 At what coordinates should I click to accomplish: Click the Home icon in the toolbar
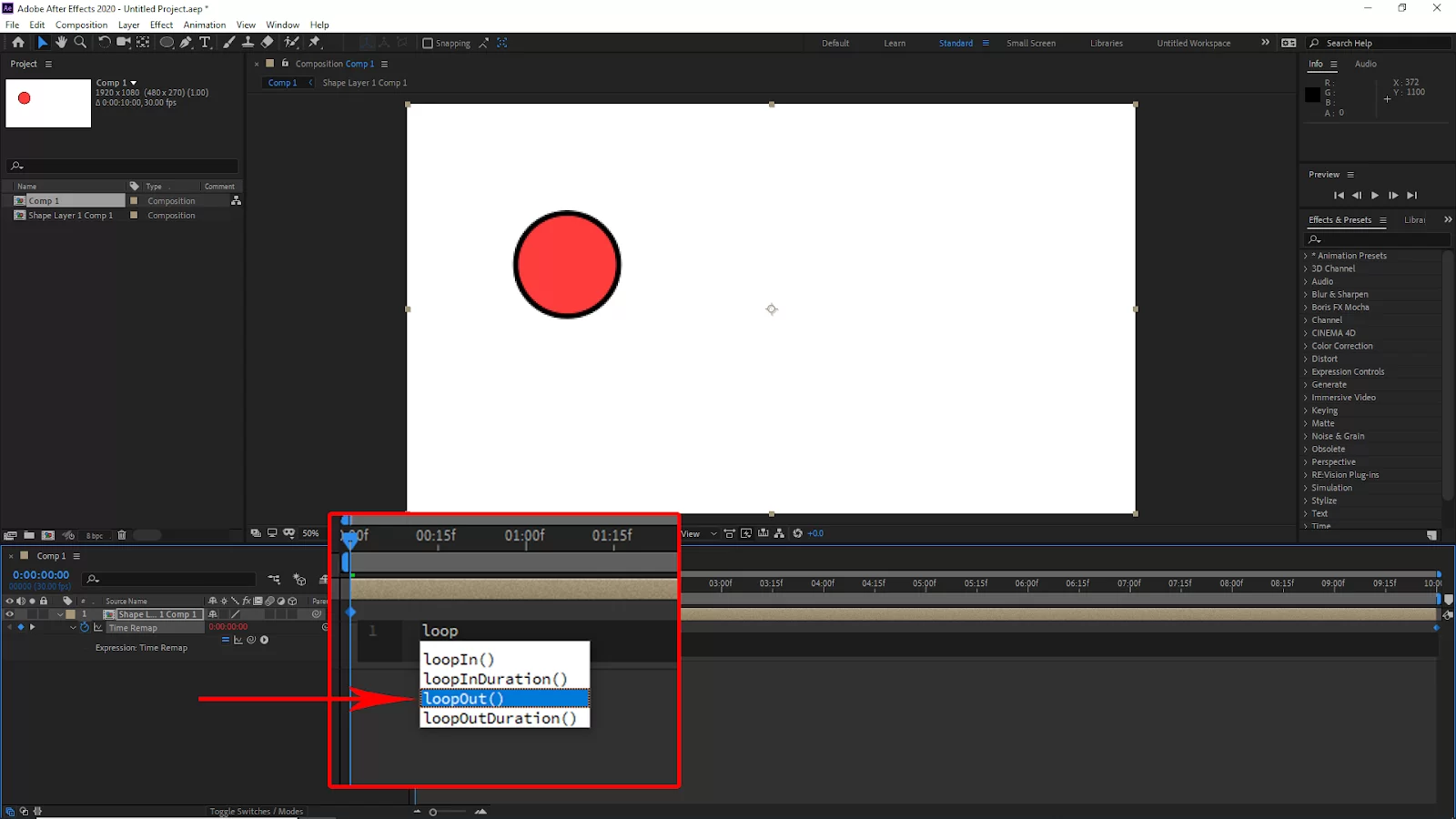coord(18,43)
